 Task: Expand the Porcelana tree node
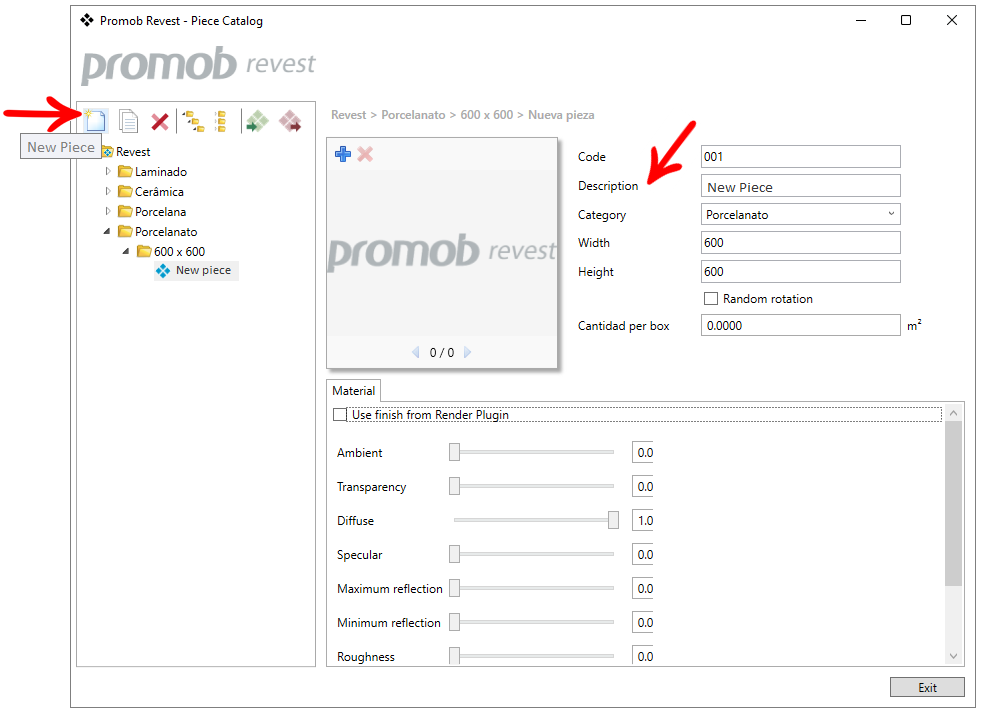pyautogui.click(x=108, y=211)
